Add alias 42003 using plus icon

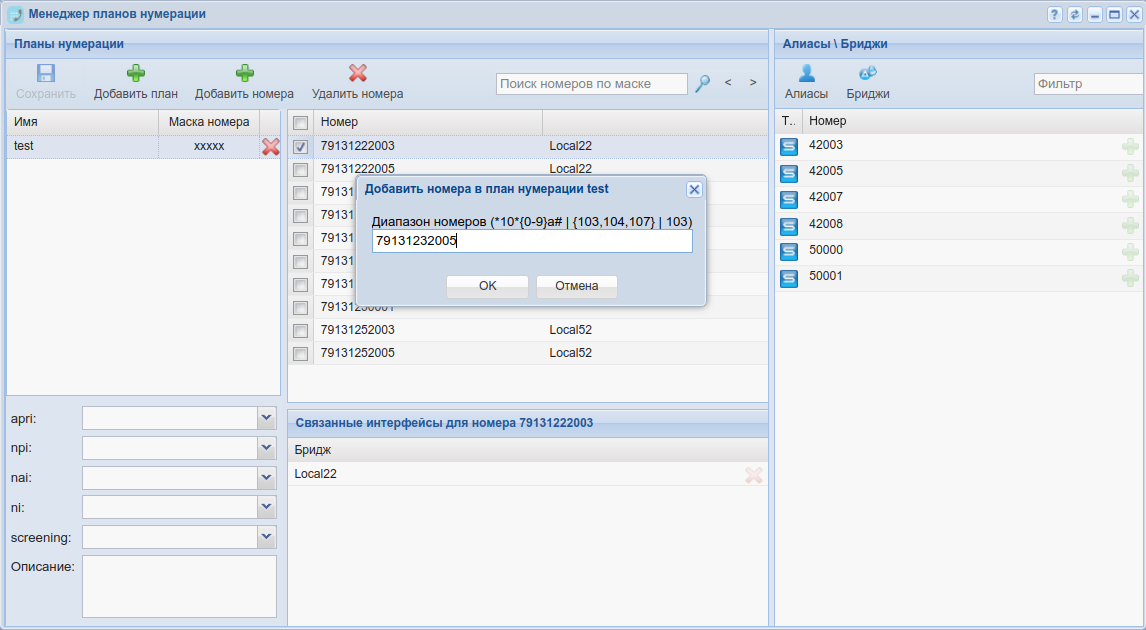pos(1130,147)
